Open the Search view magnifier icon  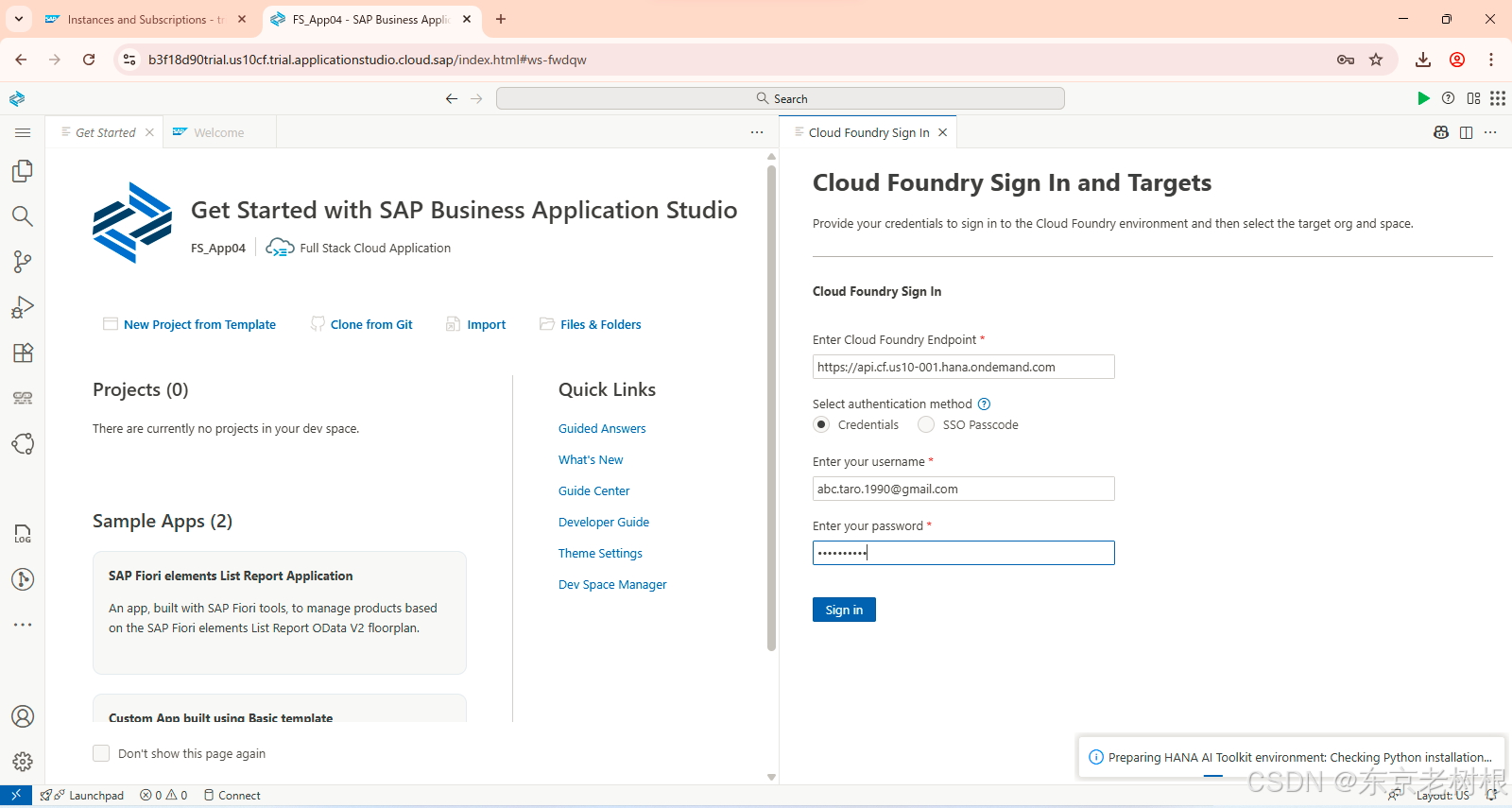click(x=23, y=216)
